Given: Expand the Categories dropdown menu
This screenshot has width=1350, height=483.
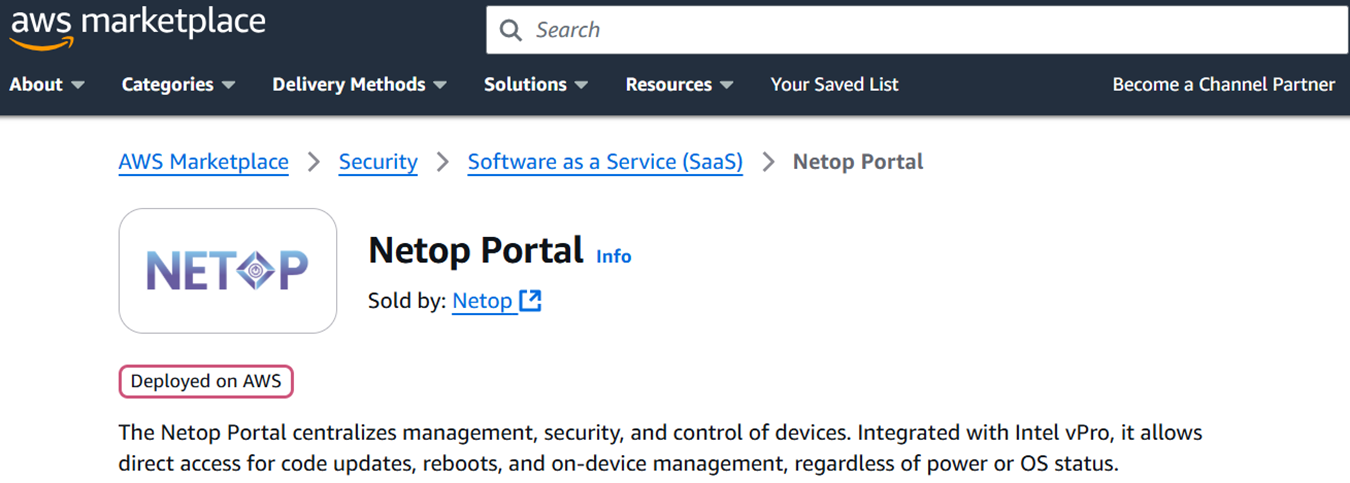Looking at the screenshot, I should [x=178, y=85].
